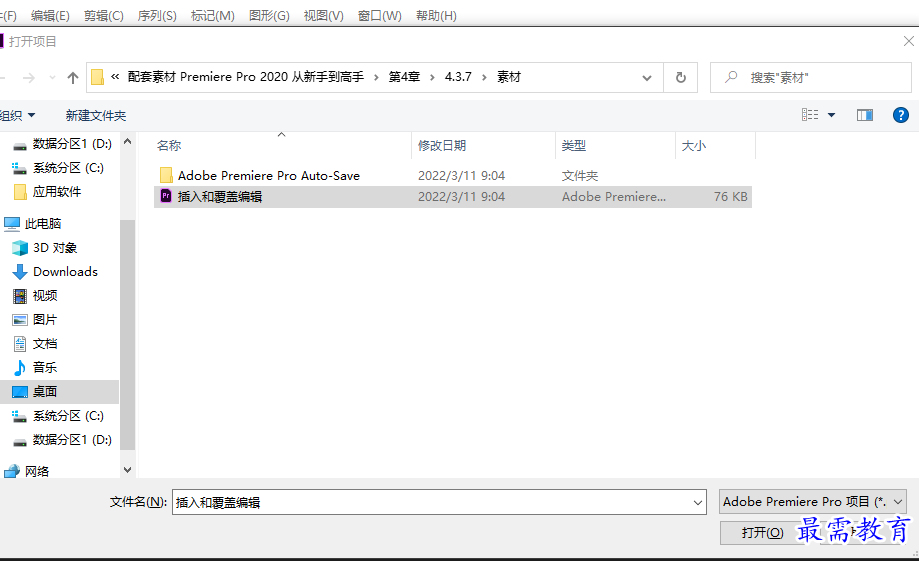Expand the 文件名 combo box dropdown
Screen dimensions: 919x561
697,502
